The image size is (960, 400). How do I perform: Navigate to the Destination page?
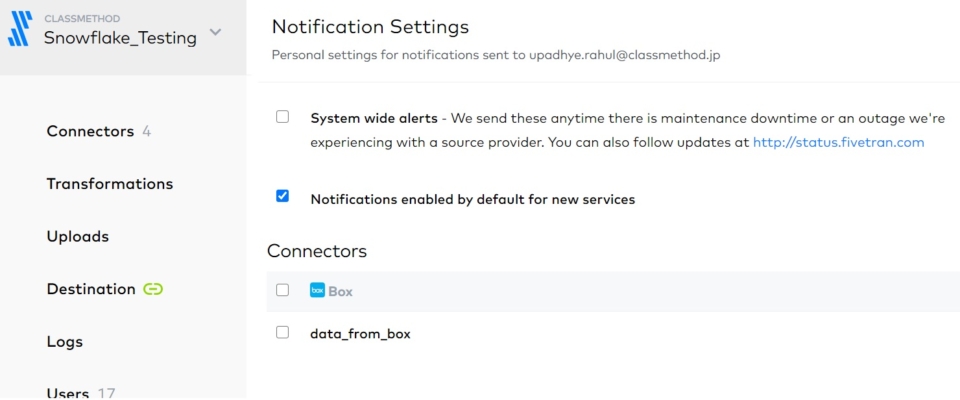[91, 289]
